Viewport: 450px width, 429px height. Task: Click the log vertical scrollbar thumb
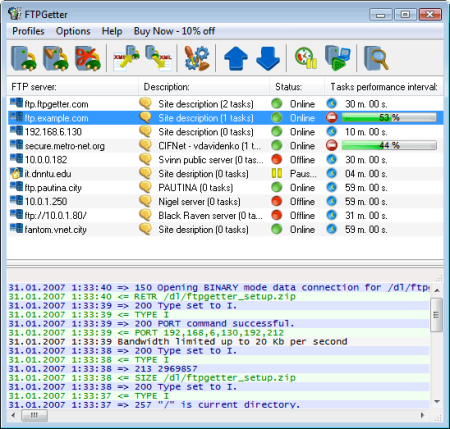(436, 315)
